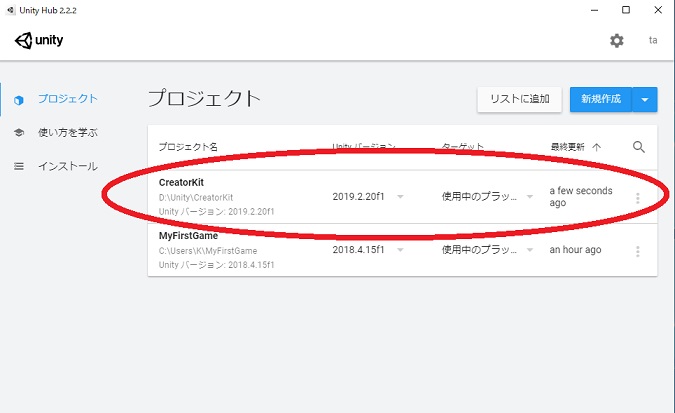The width and height of the screenshot is (675, 413).
Task: Click the Unity logo in header
Action: [x=39, y=40]
